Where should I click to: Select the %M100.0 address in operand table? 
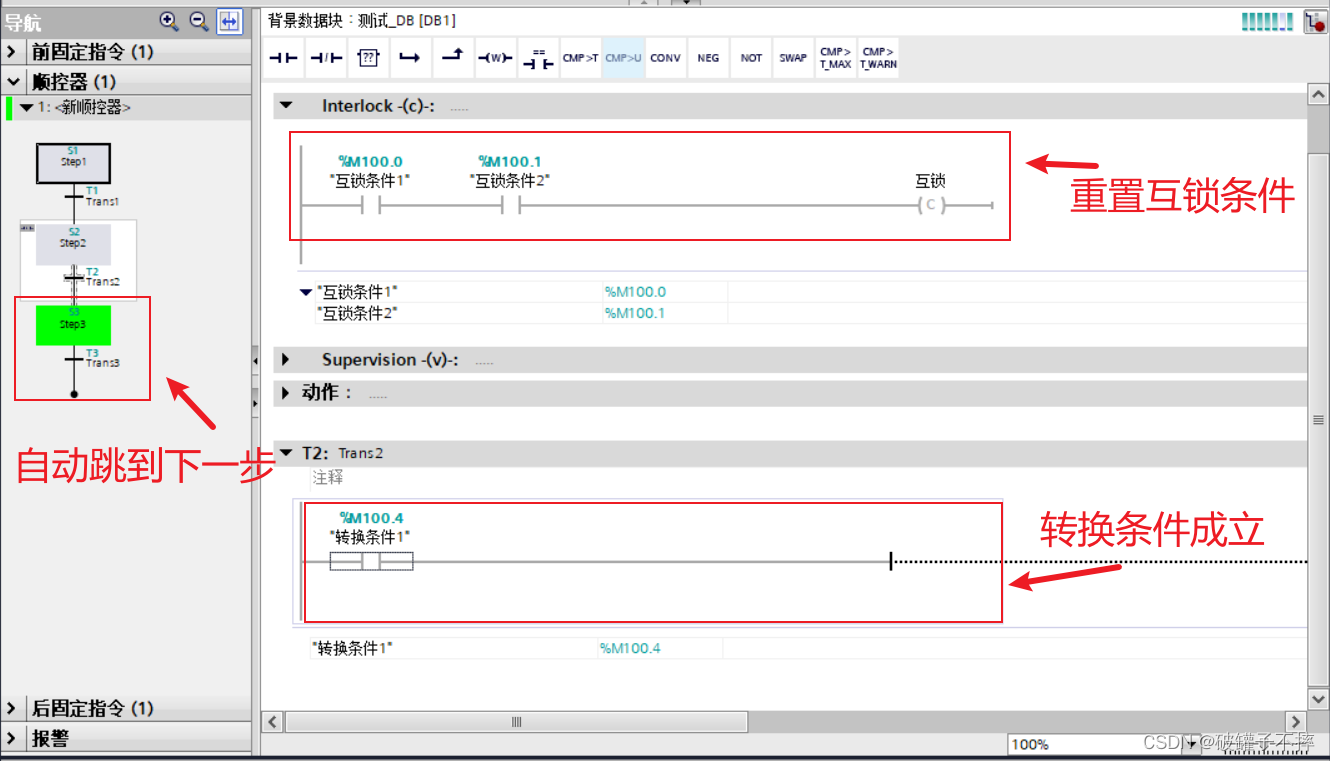click(x=635, y=292)
